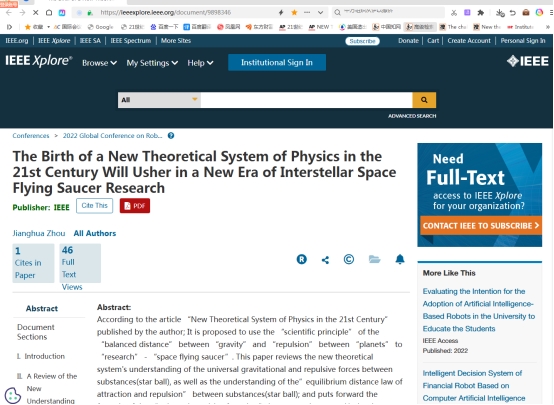This screenshot has height=405, width=554.
Task: Open Evaluating the Intention for the Adoption article
Action: click(479, 310)
